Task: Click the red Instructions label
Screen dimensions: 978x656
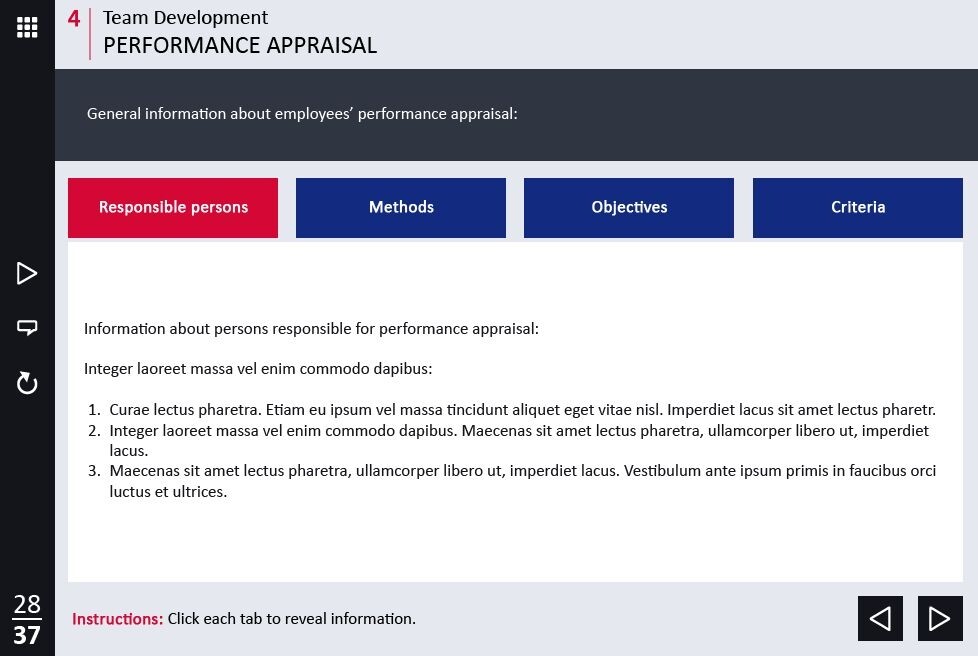Action: point(117,619)
